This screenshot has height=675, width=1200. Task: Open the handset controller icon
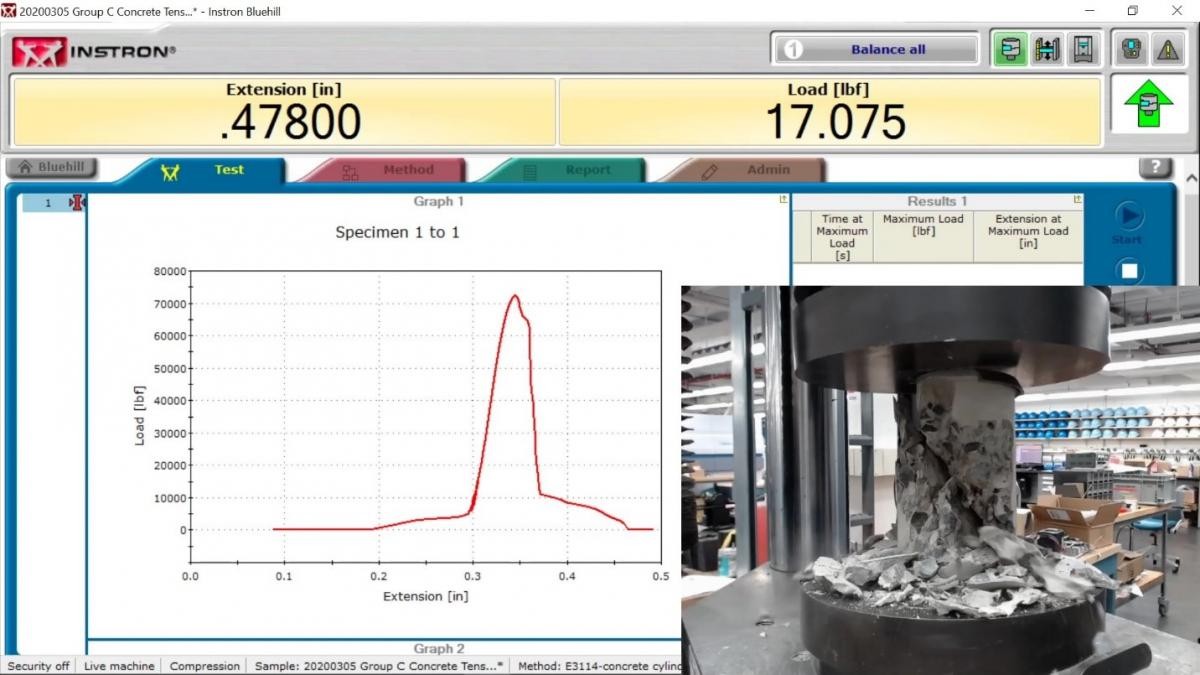(x=1132, y=49)
